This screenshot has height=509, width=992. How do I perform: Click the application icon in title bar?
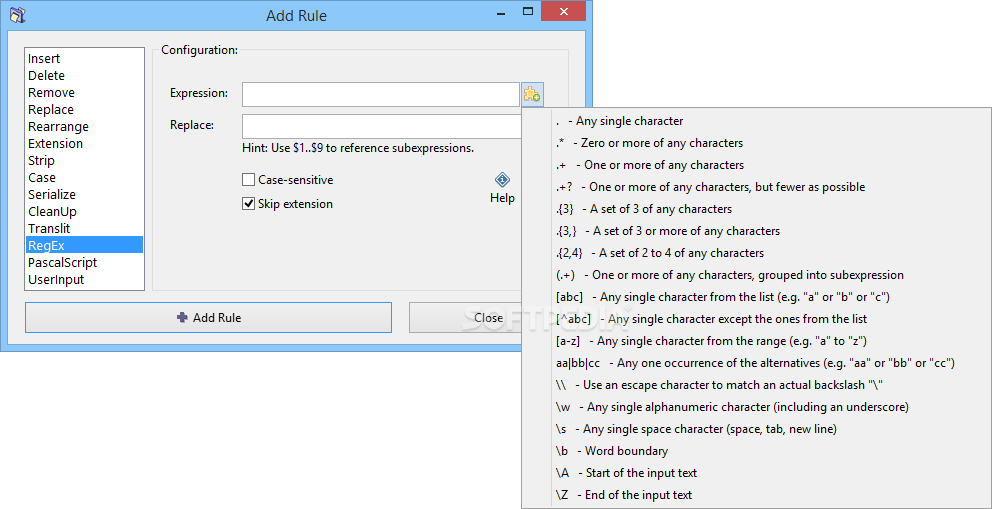19,15
